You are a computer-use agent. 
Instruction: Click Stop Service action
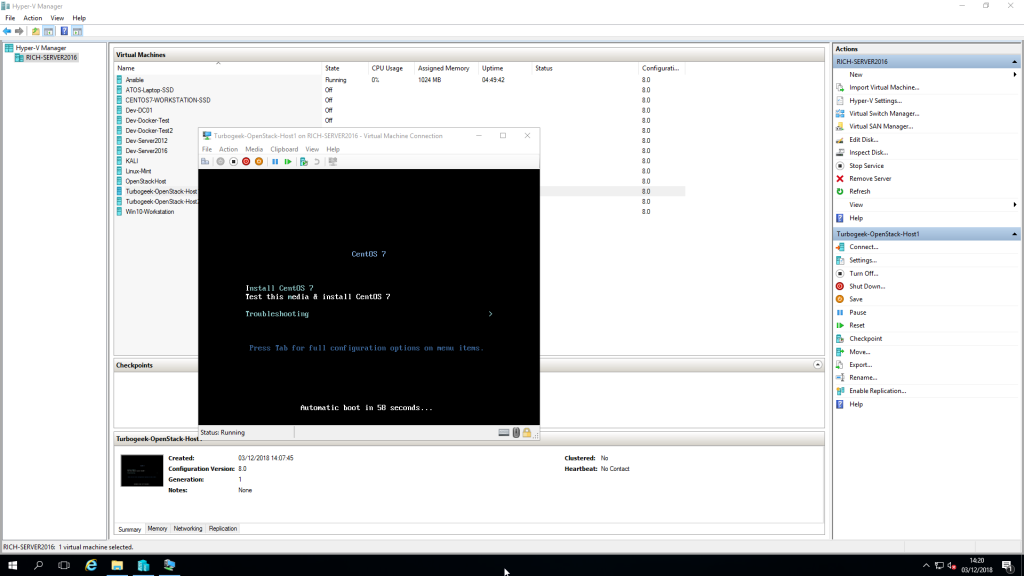tap(866, 166)
